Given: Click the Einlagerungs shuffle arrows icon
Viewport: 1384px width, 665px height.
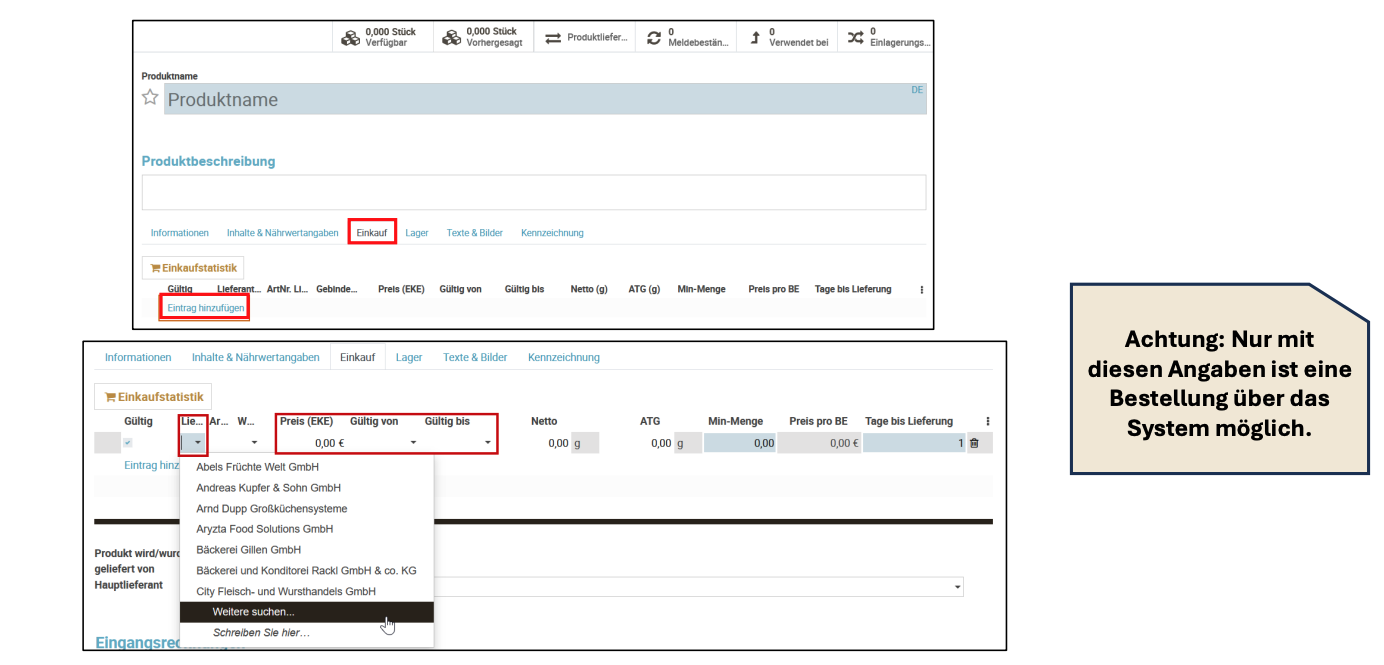Looking at the screenshot, I should click(x=855, y=38).
